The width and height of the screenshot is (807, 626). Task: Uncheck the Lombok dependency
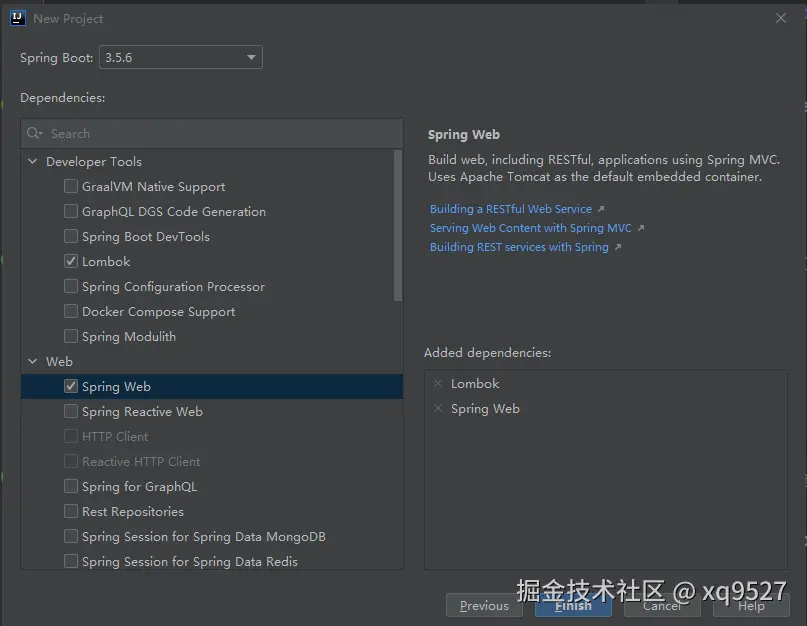(x=71, y=261)
